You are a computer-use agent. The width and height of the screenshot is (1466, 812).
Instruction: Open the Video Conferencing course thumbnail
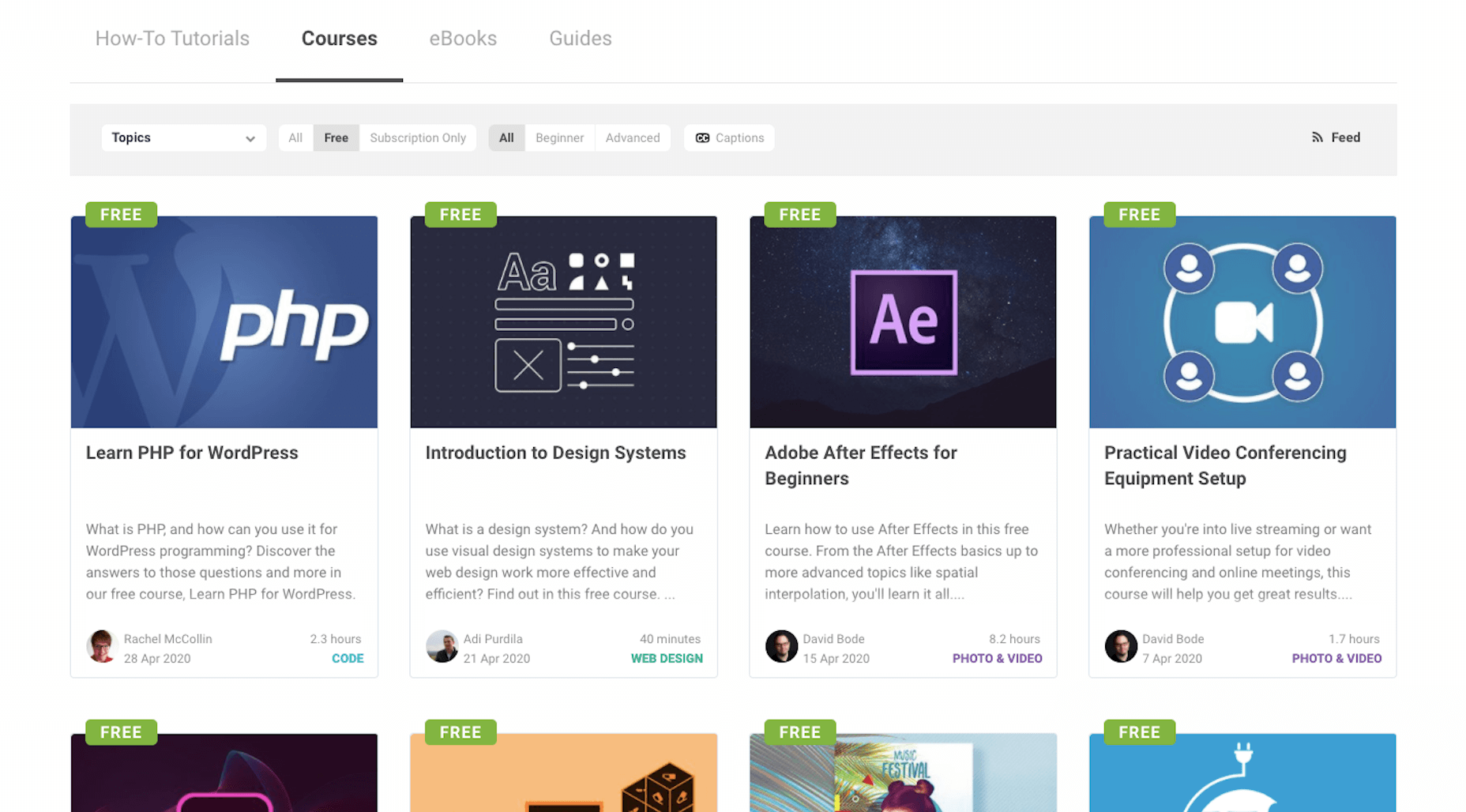(x=1242, y=322)
